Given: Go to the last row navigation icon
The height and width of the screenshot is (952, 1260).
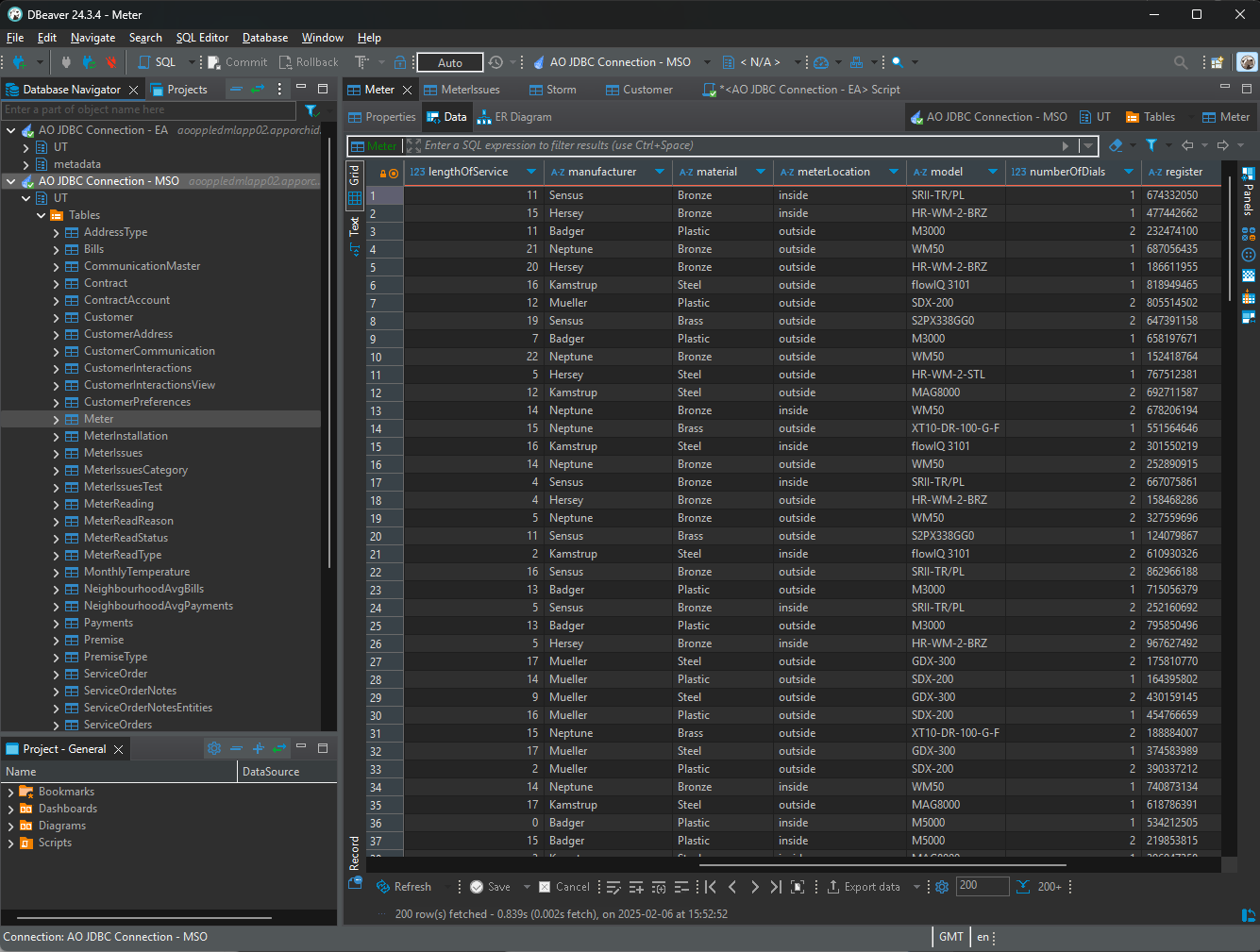Looking at the screenshot, I should pyautogui.click(x=775, y=887).
